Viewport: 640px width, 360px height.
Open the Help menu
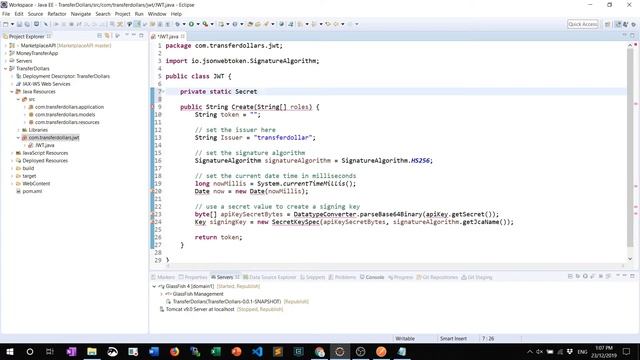(x=176, y=14)
